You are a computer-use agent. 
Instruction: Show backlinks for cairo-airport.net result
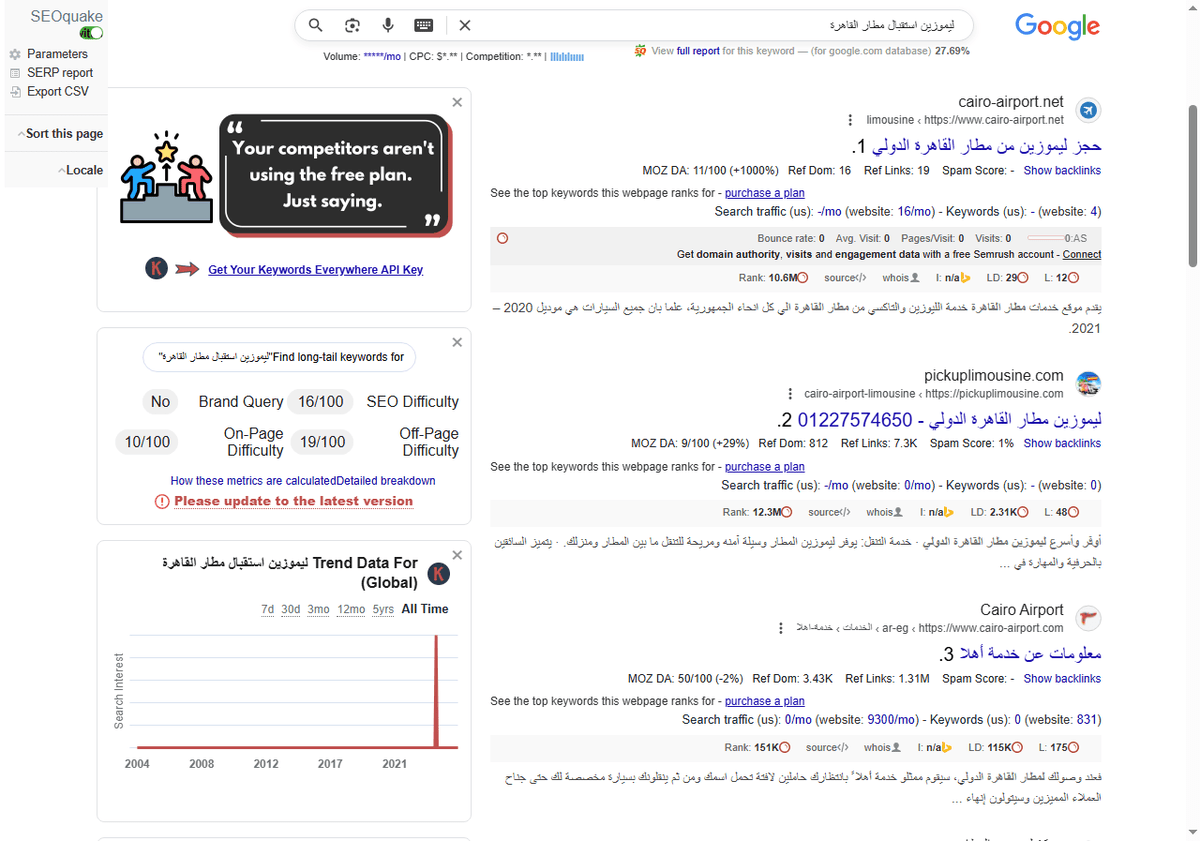(x=1062, y=171)
